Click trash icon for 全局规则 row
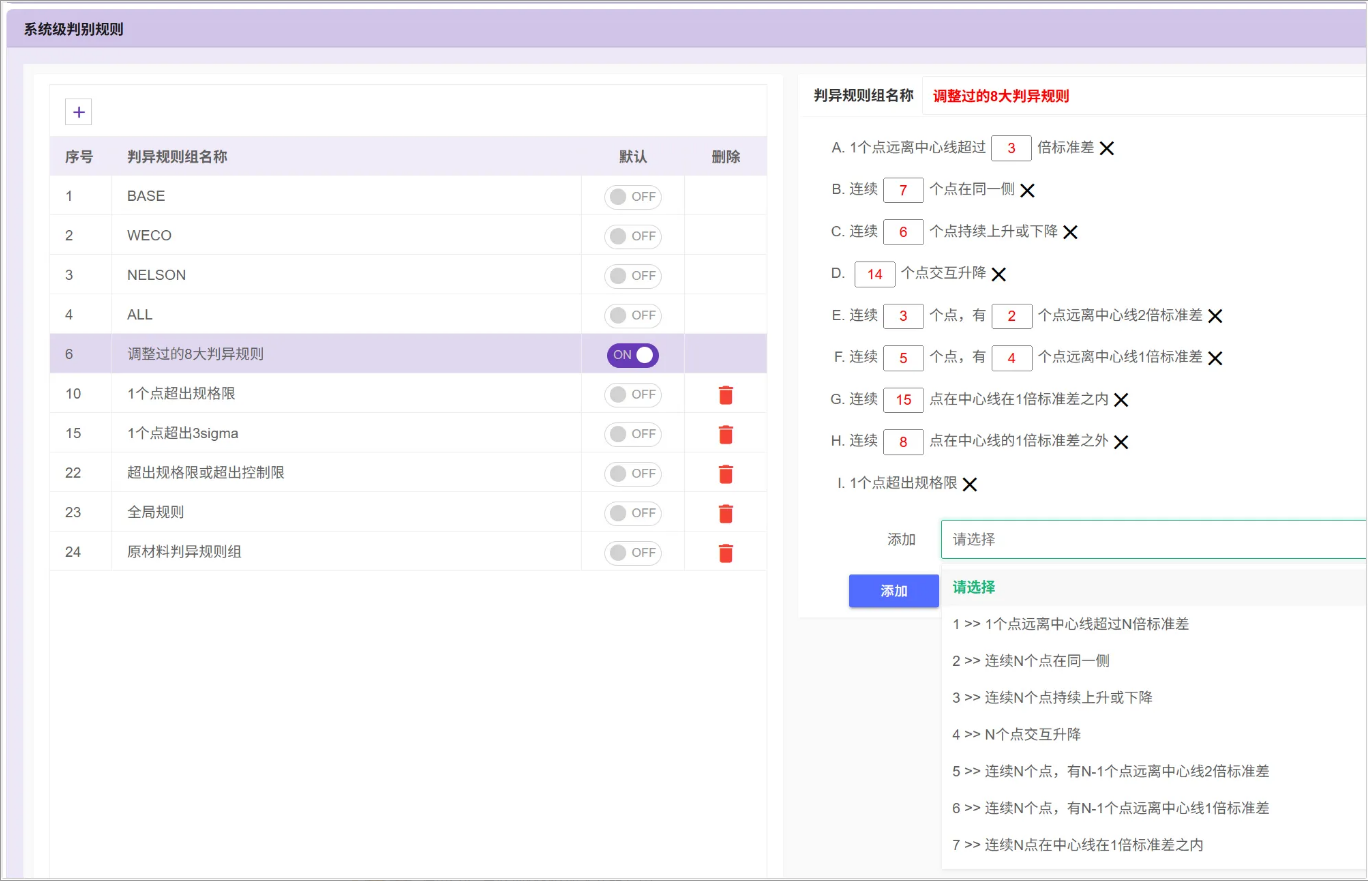 tap(725, 513)
